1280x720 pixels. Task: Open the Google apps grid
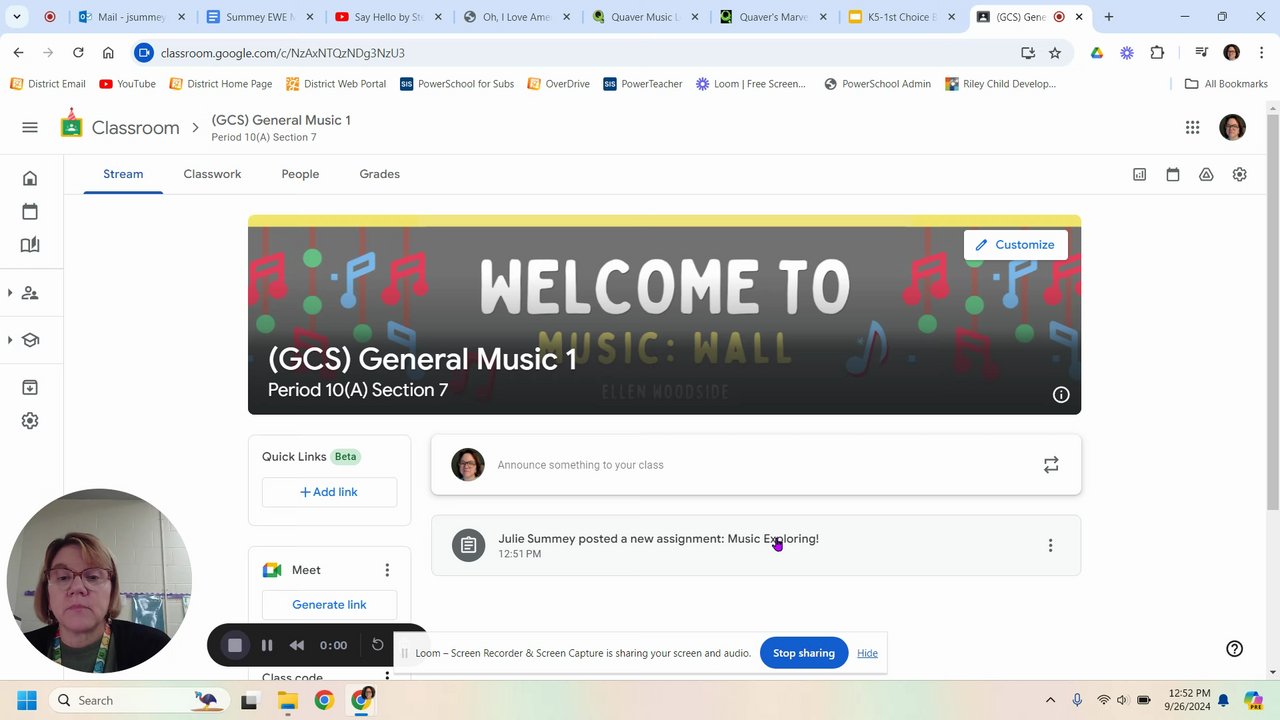(1192, 127)
